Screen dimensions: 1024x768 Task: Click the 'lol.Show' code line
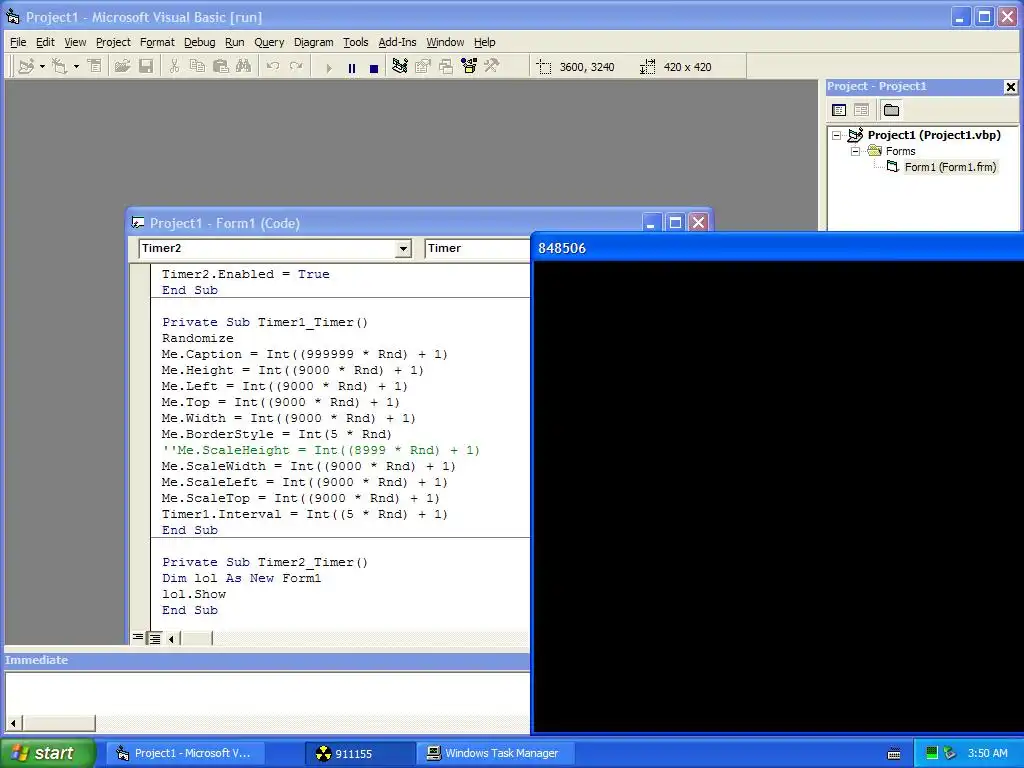(x=194, y=594)
